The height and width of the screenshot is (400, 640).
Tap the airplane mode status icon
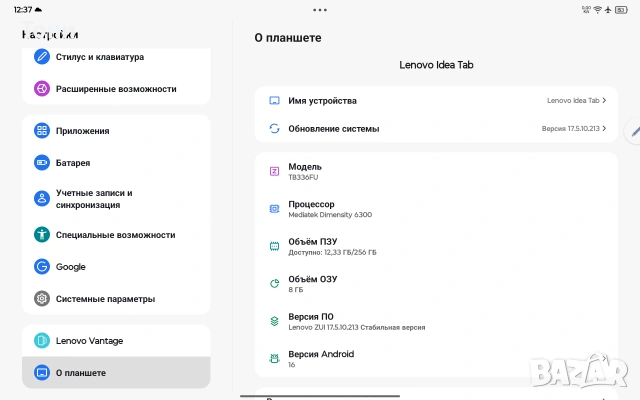(x=608, y=10)
